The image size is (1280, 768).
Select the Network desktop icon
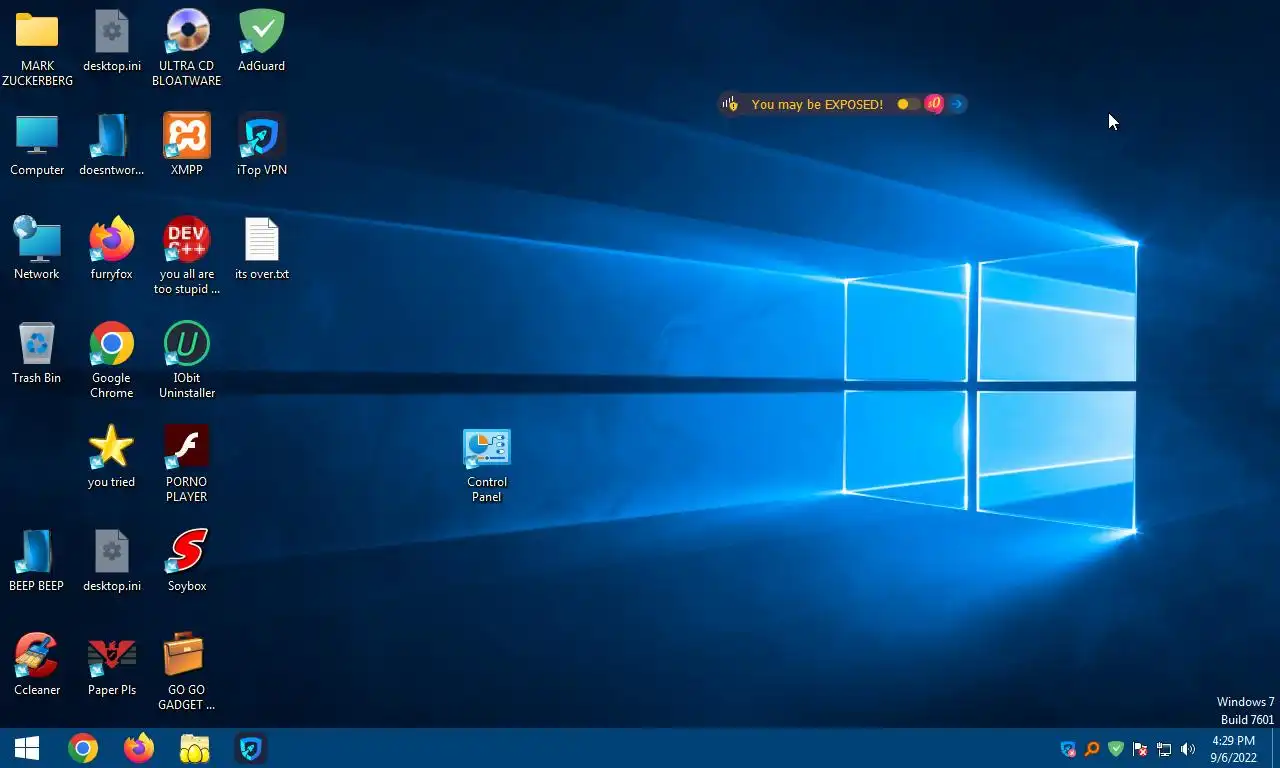[37, 248]
